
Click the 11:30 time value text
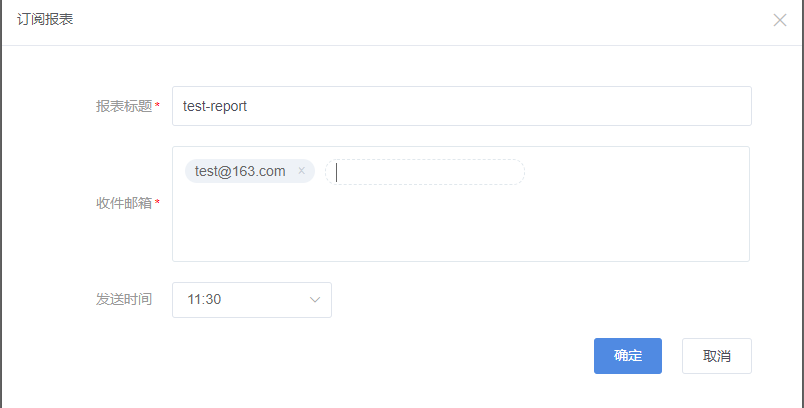(204, 300)
